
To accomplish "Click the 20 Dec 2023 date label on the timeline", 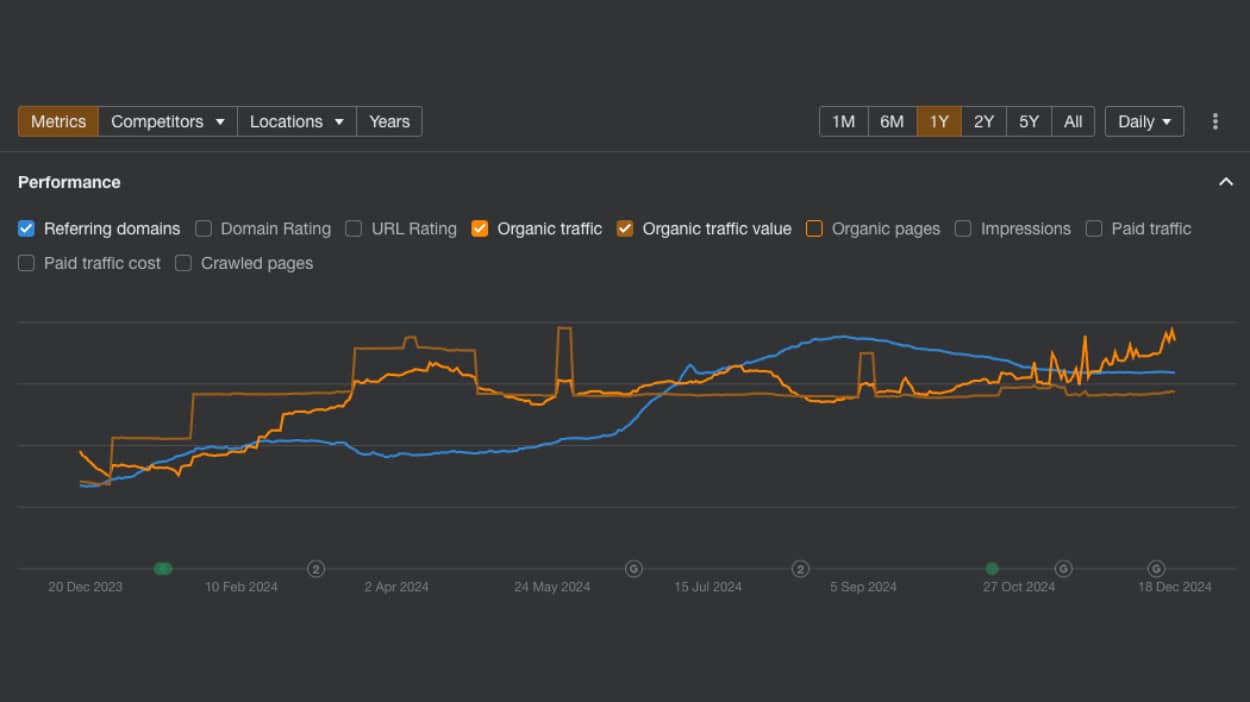I will click(85, 587).
